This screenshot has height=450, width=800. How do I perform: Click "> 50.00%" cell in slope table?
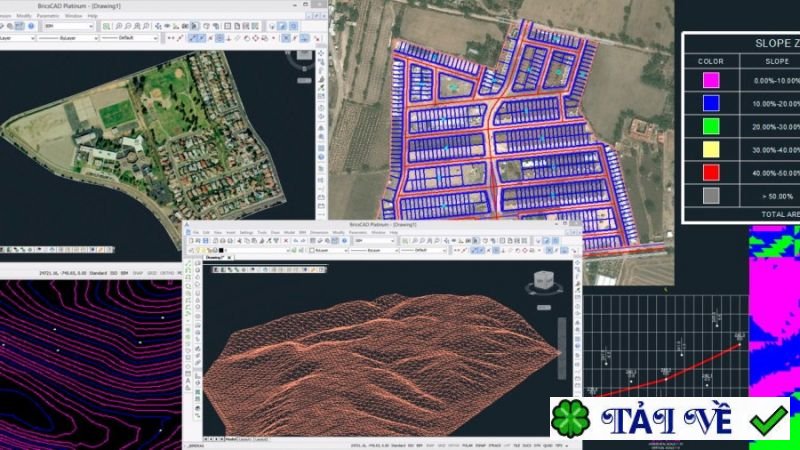point(777,196)
